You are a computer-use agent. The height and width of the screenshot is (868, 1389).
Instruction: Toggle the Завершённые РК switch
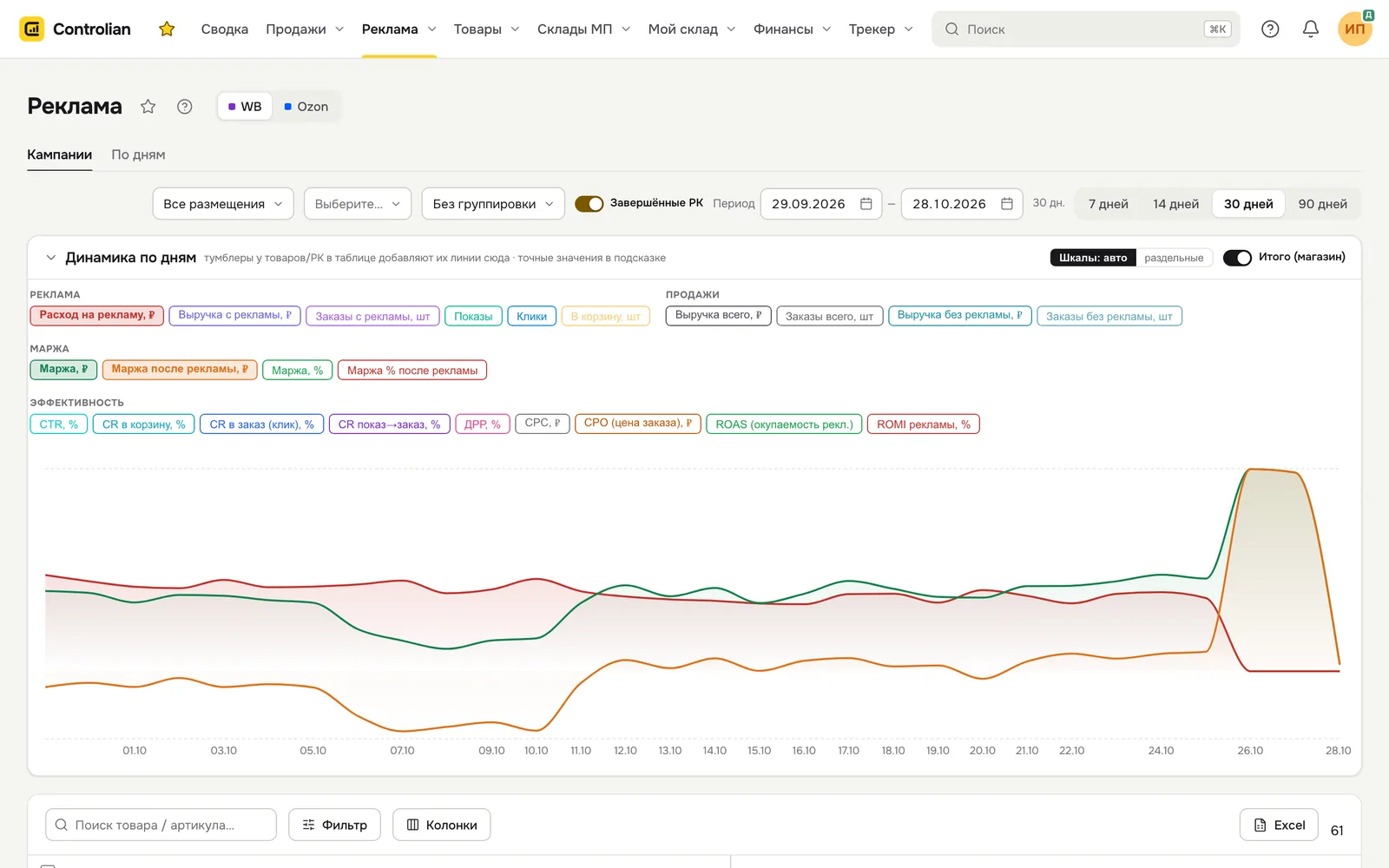coord(589,204)
